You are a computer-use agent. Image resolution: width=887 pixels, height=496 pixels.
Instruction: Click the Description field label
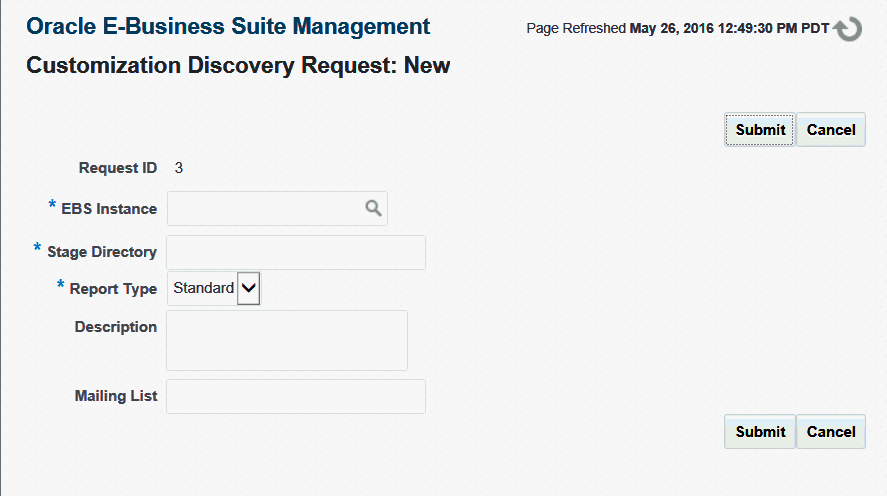click(x=115, y=327)
